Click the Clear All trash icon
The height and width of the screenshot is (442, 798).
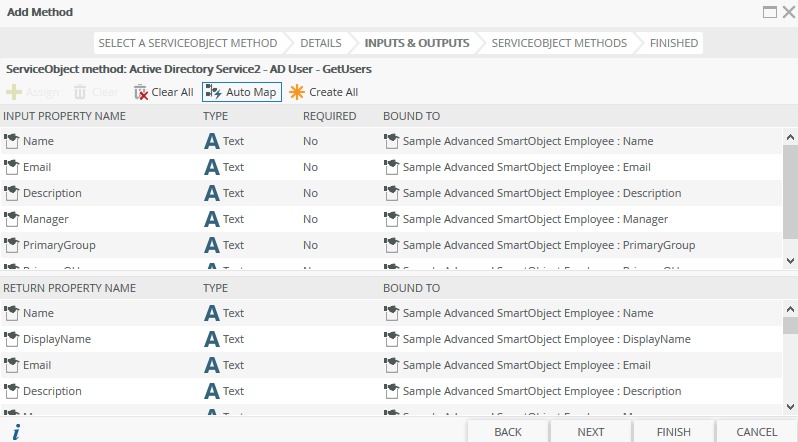140,92
